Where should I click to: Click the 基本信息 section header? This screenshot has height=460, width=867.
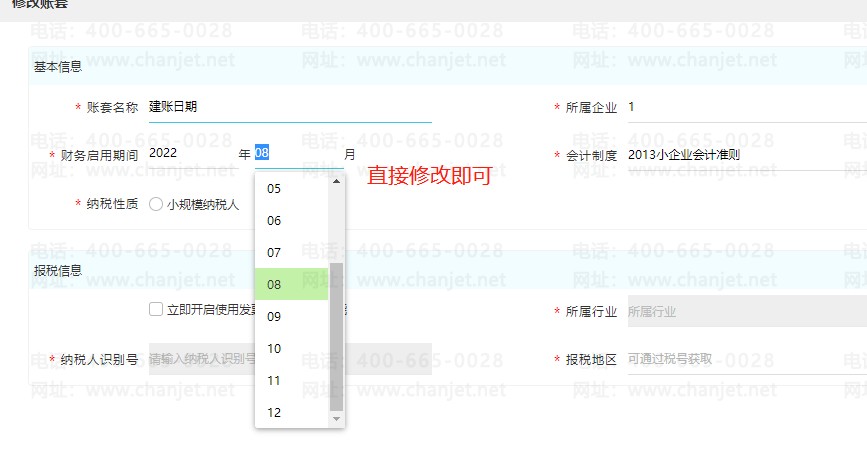(58, 67)
